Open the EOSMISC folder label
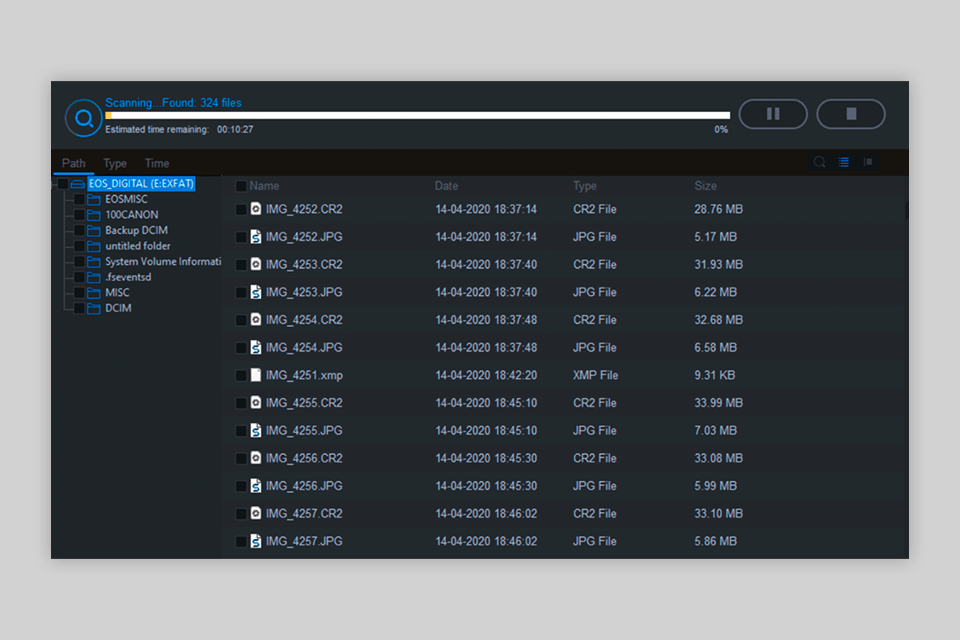The width and height of the screenshot is (960, 640). tap(126, 199)
